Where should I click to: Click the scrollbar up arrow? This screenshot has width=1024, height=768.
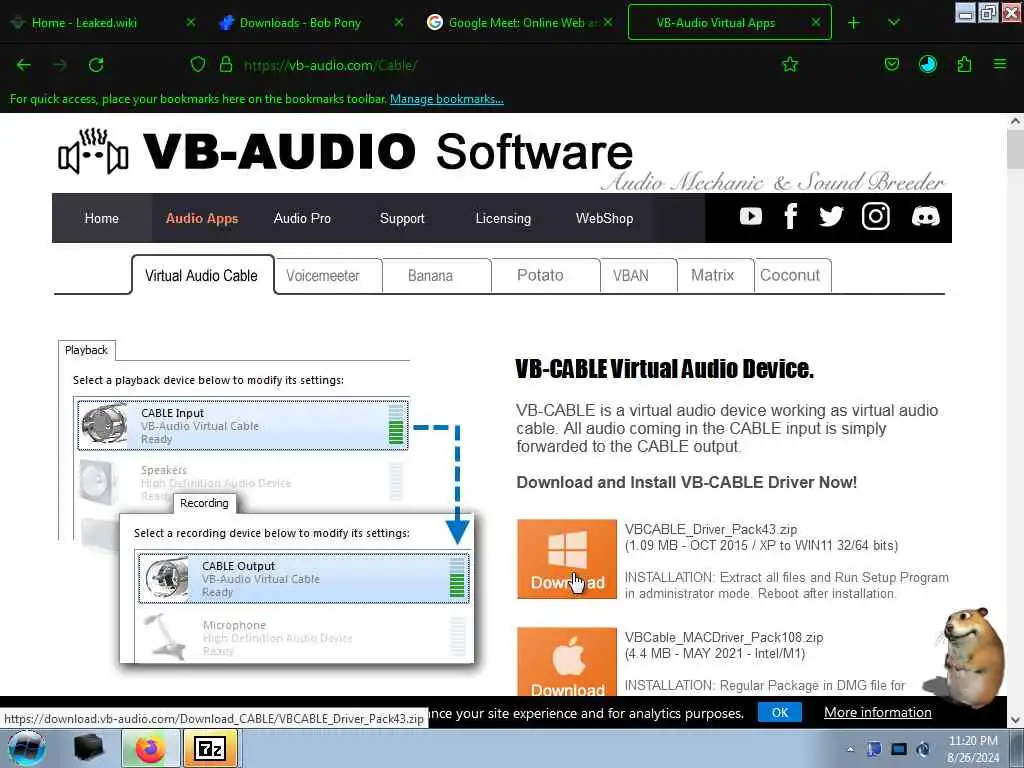pos(1016,121)
